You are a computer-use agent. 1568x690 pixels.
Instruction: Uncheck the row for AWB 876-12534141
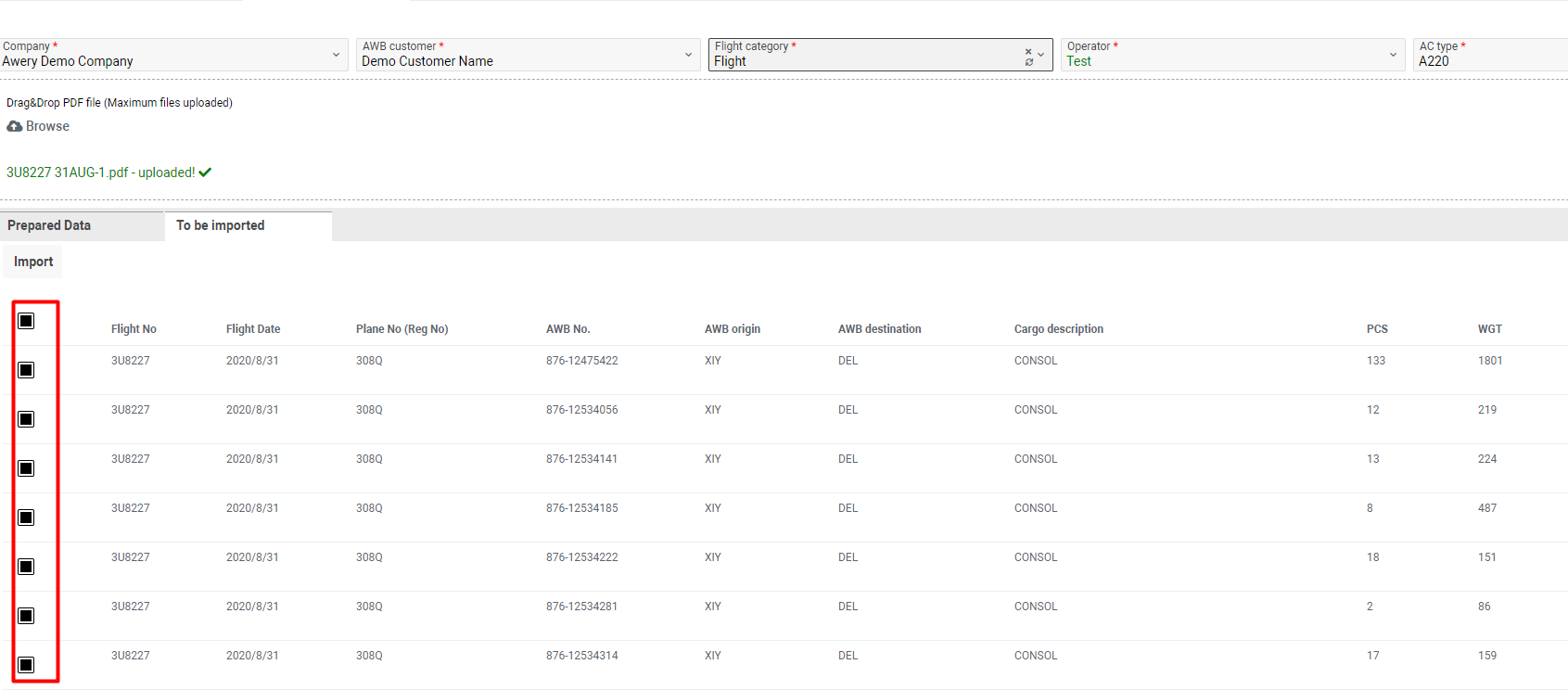point(27,468)
